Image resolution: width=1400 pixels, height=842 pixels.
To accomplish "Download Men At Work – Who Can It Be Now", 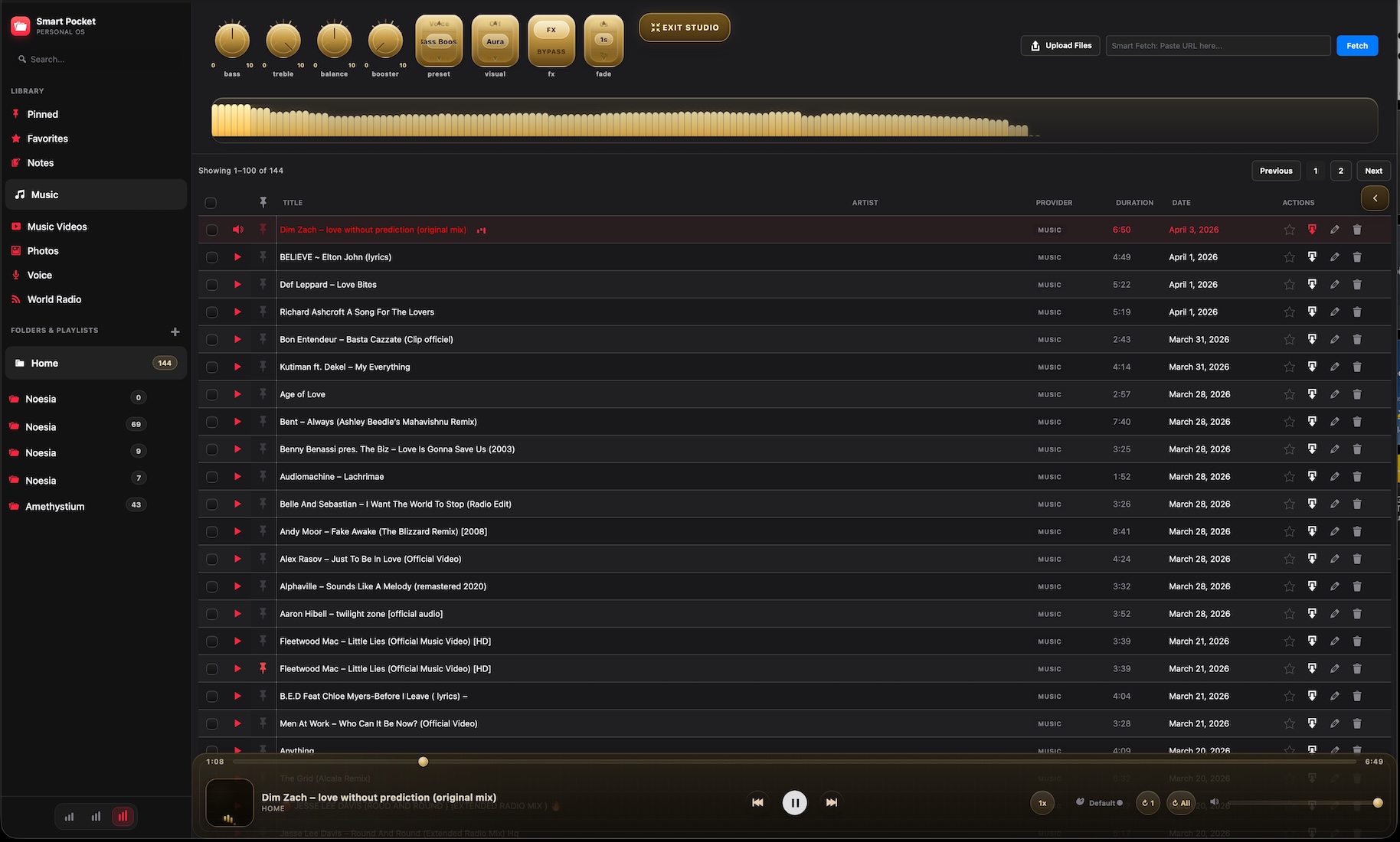I will click(1312, 723).
